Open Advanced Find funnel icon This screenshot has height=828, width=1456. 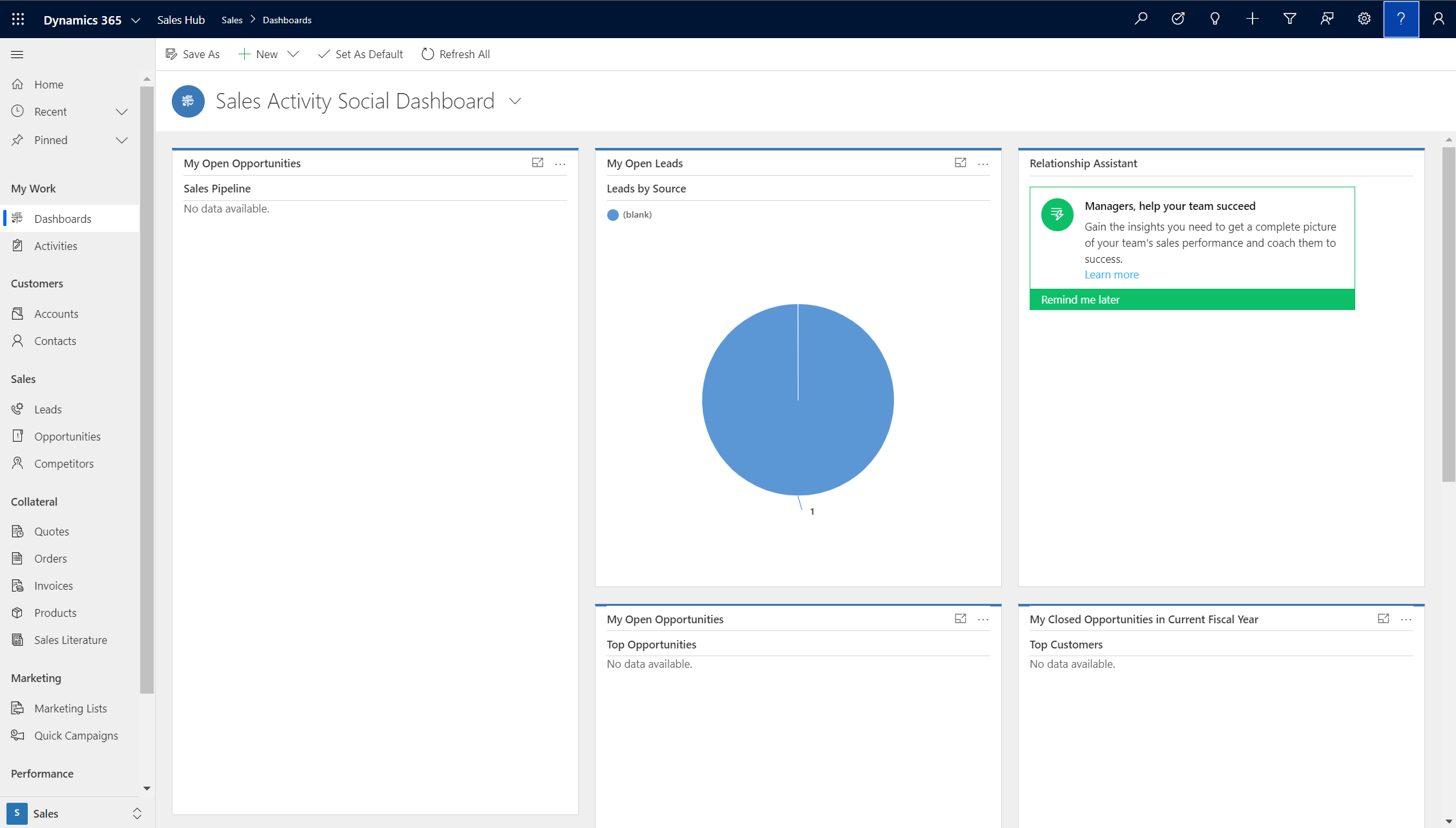click(1290, 19)
